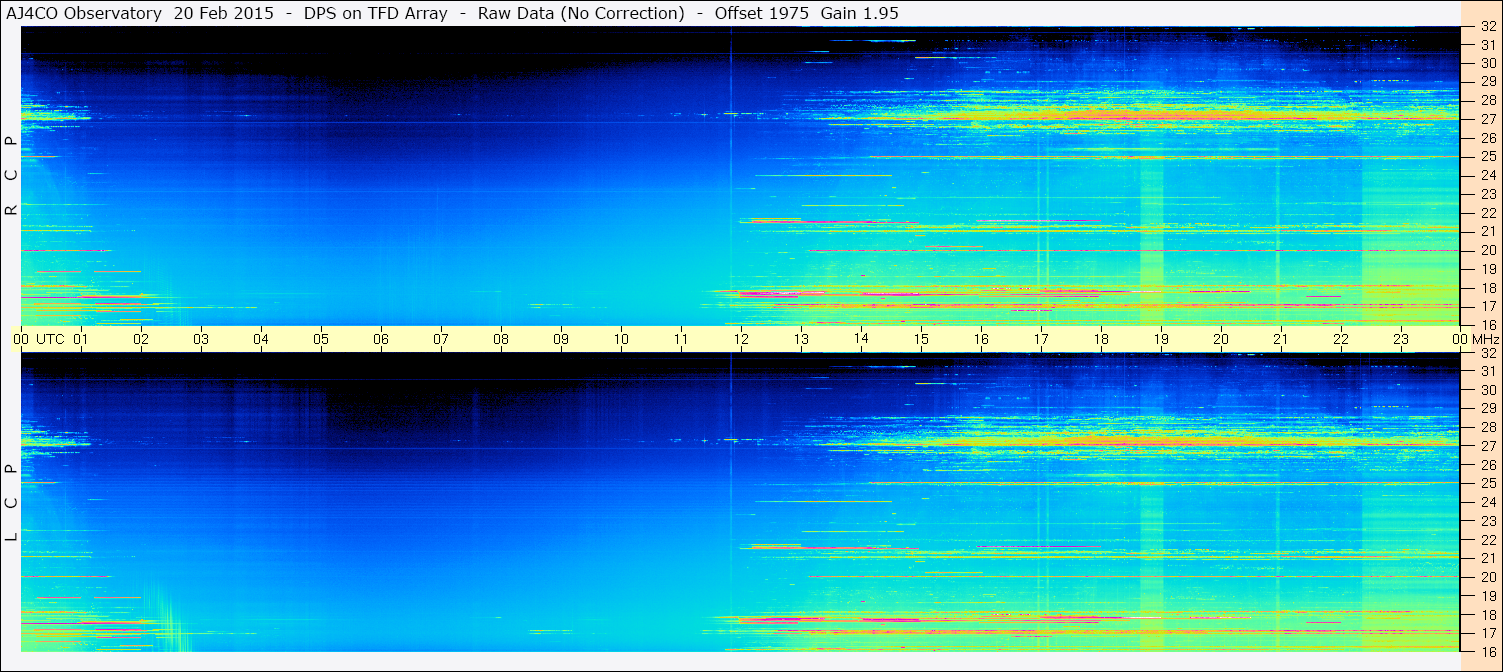This screenshot has width=1503, height=672.
Task: Select hour marker 22 on the UTC time axis
Action: pyautogui.click(x=1341, y=339)
